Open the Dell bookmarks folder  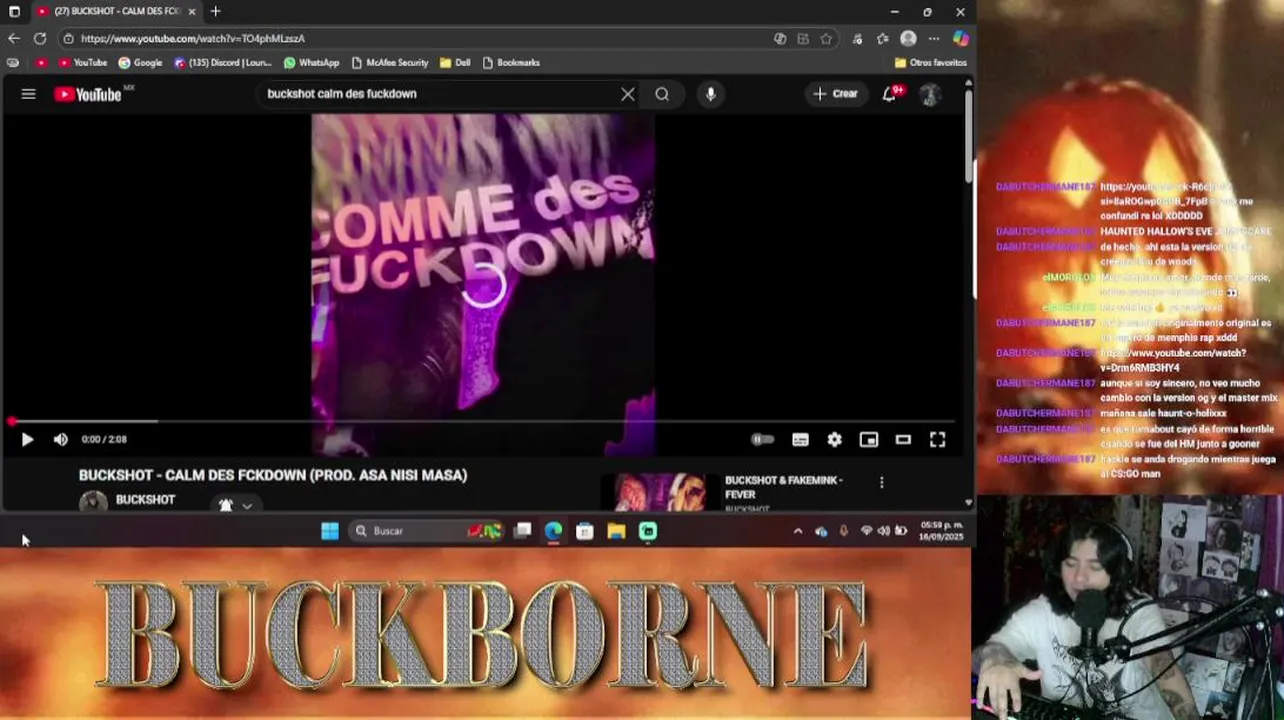click(x=455, y=62)
